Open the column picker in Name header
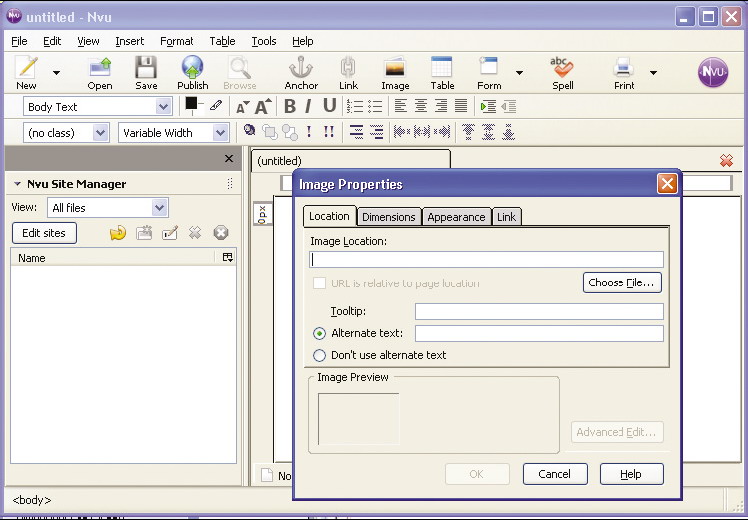 [x=228, y=258]
